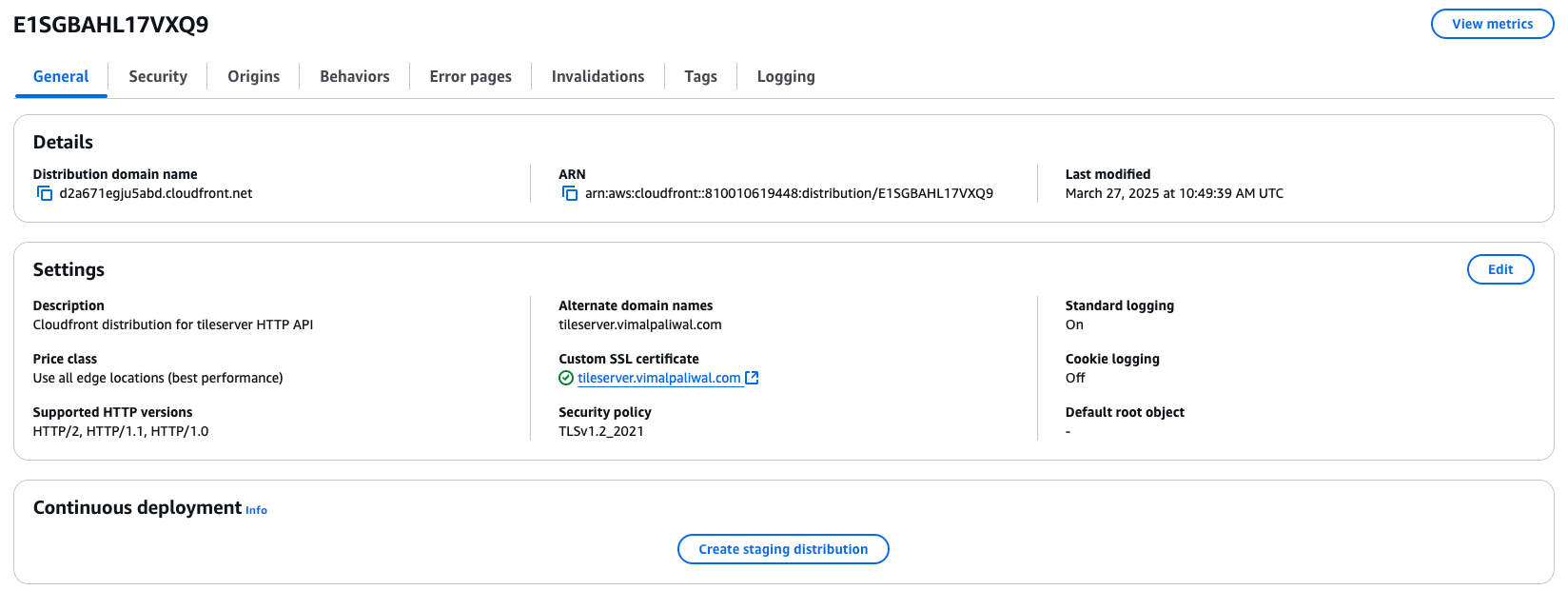Click the Description label in Settings
Screen dimensions: 1568x590
point(69,305)
